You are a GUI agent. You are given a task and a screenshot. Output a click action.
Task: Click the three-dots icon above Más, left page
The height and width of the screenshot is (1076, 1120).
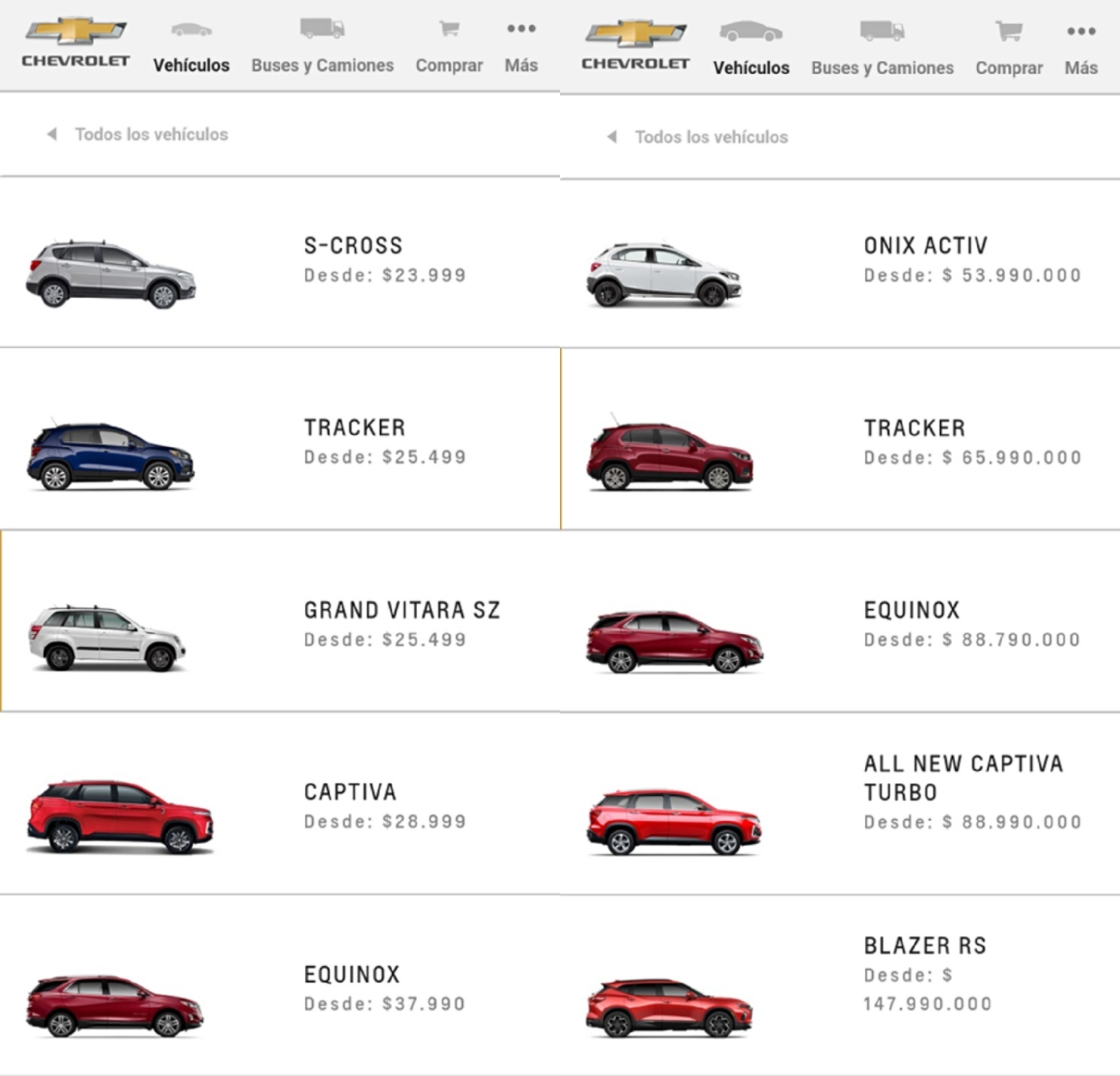[x=522, y=29]
